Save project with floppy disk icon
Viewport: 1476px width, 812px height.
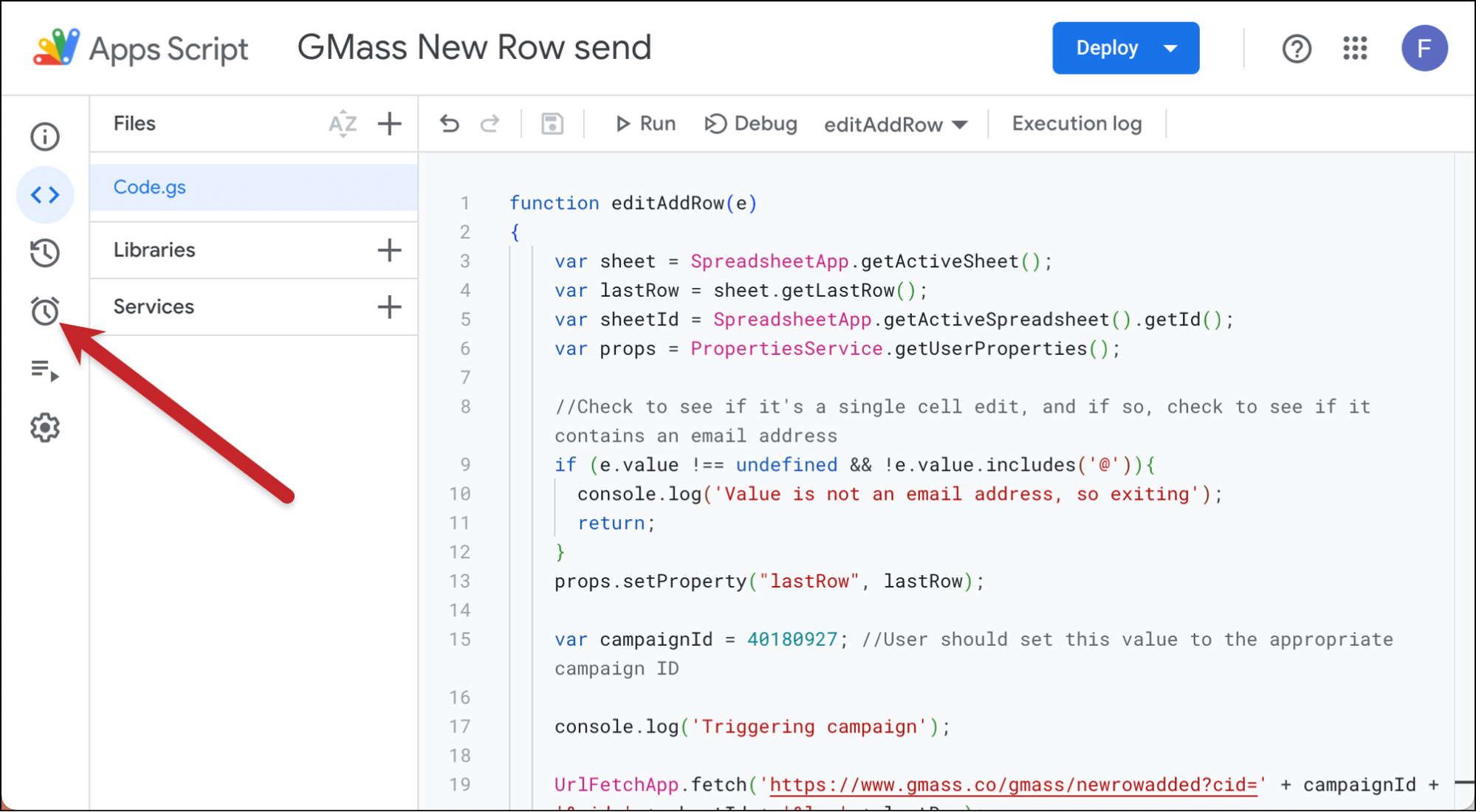552,124
